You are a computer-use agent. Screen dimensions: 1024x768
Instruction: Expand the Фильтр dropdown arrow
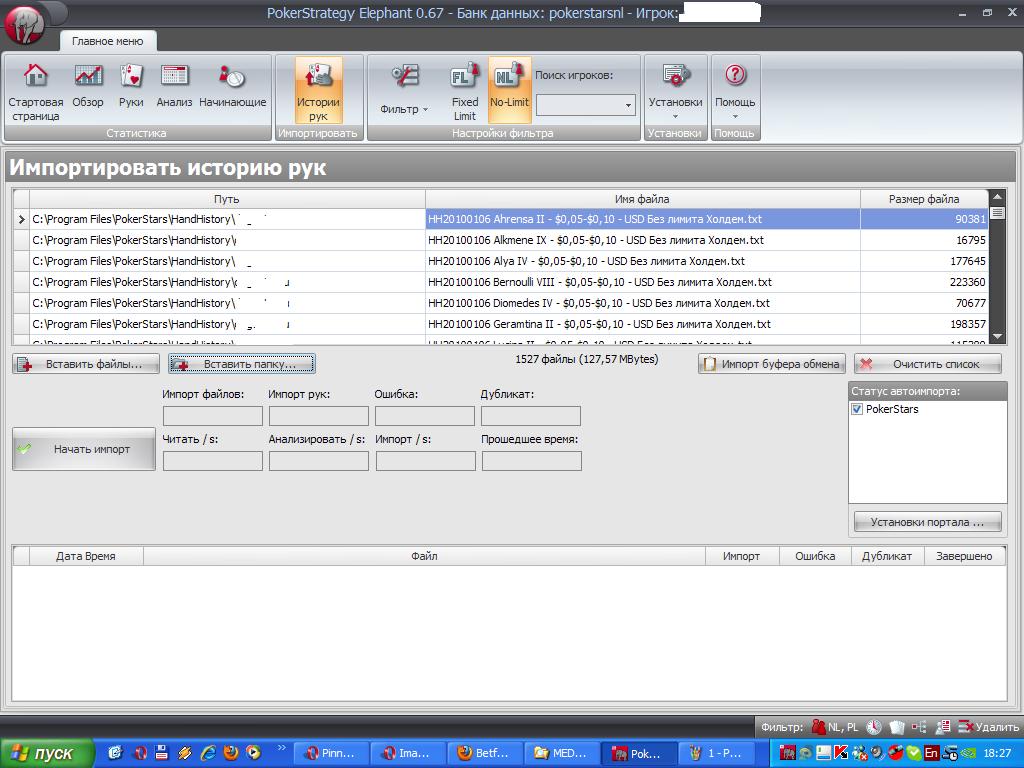(425, 109)
